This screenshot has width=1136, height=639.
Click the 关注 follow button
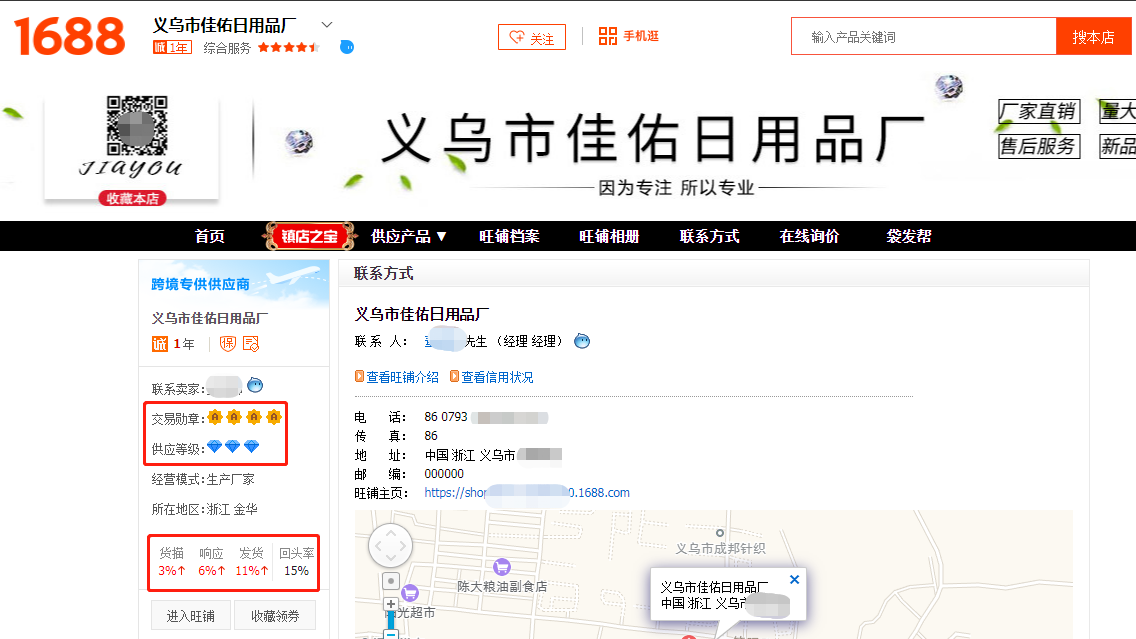click(532, 37)
